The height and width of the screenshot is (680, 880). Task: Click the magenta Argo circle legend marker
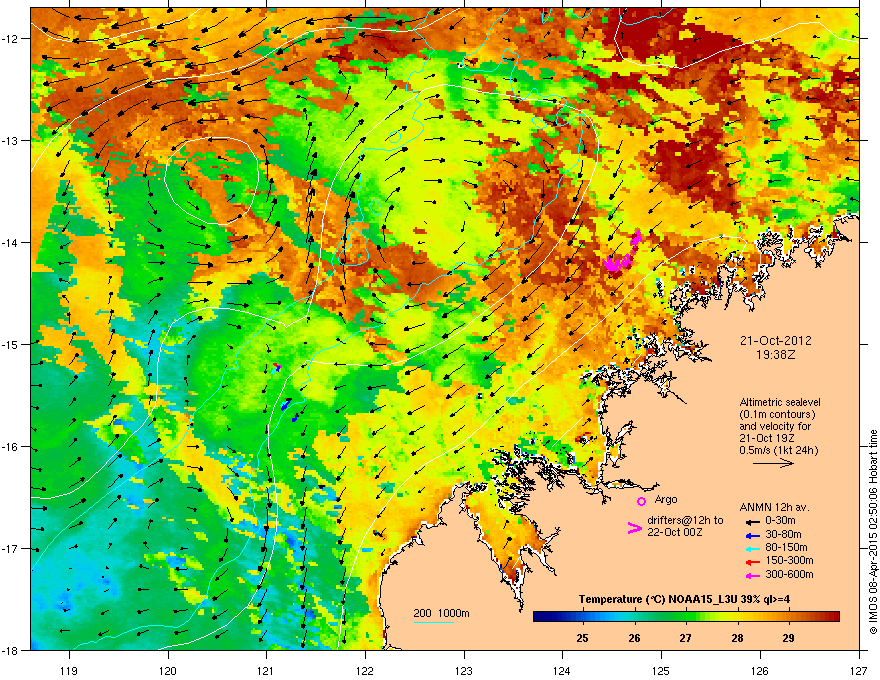[x=641, y=501]
